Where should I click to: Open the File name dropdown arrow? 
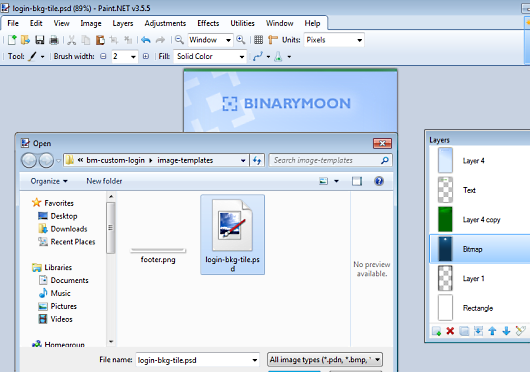coord(255,360)
